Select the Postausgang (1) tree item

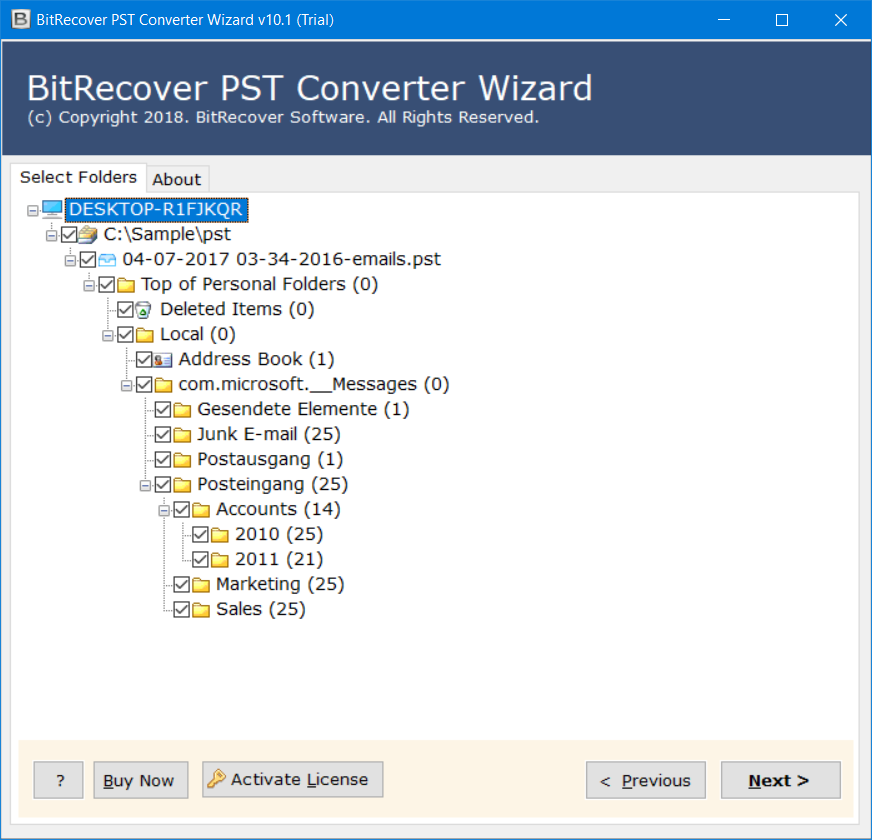(270, 459)
